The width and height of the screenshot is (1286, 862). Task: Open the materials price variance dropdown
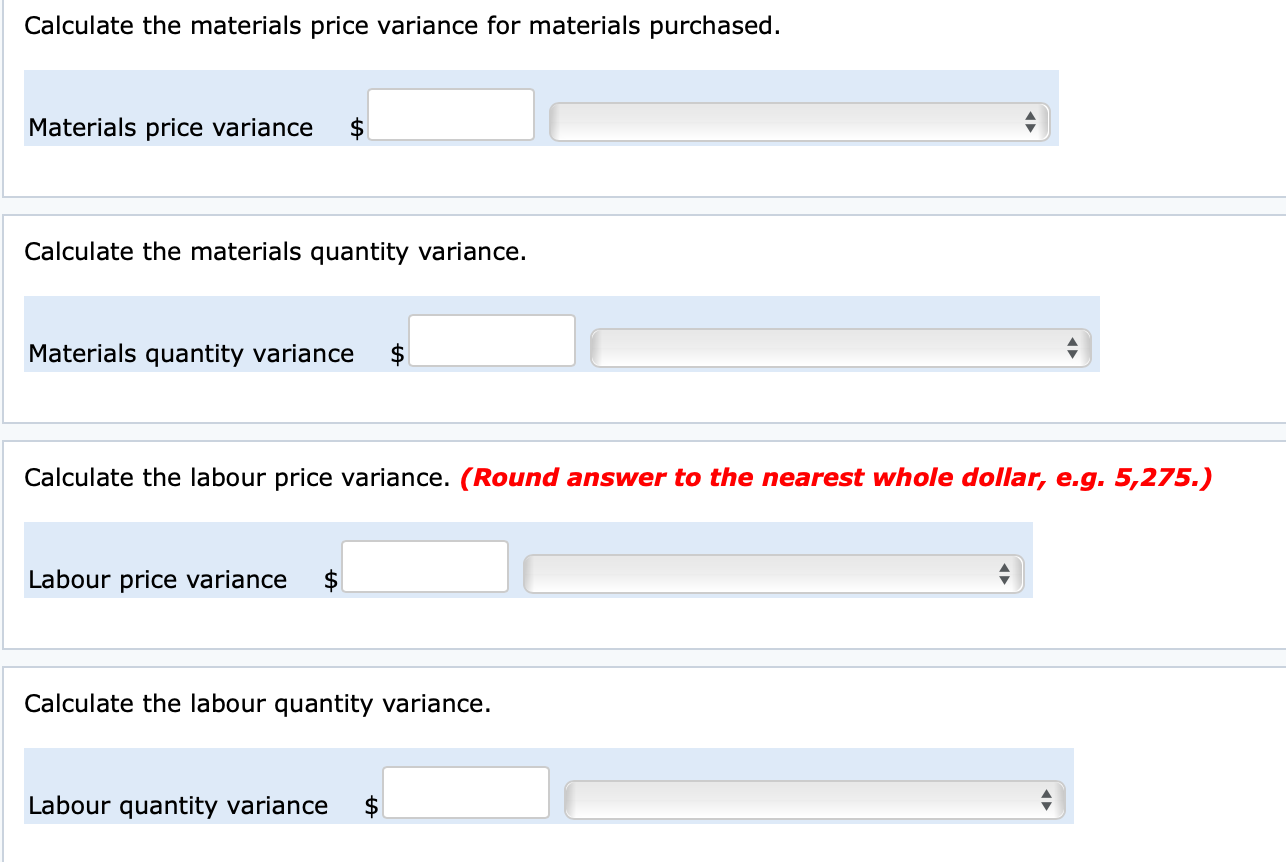tap(800, 121)
